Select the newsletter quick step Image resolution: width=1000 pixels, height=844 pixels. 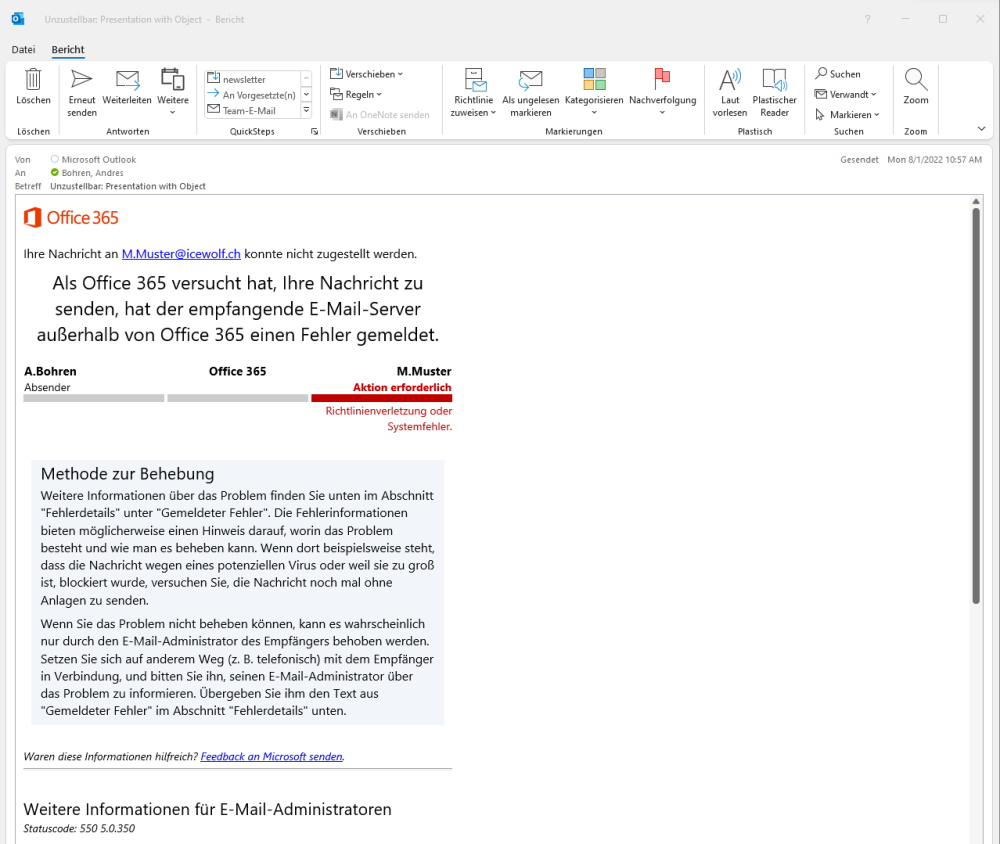[251, 79]
